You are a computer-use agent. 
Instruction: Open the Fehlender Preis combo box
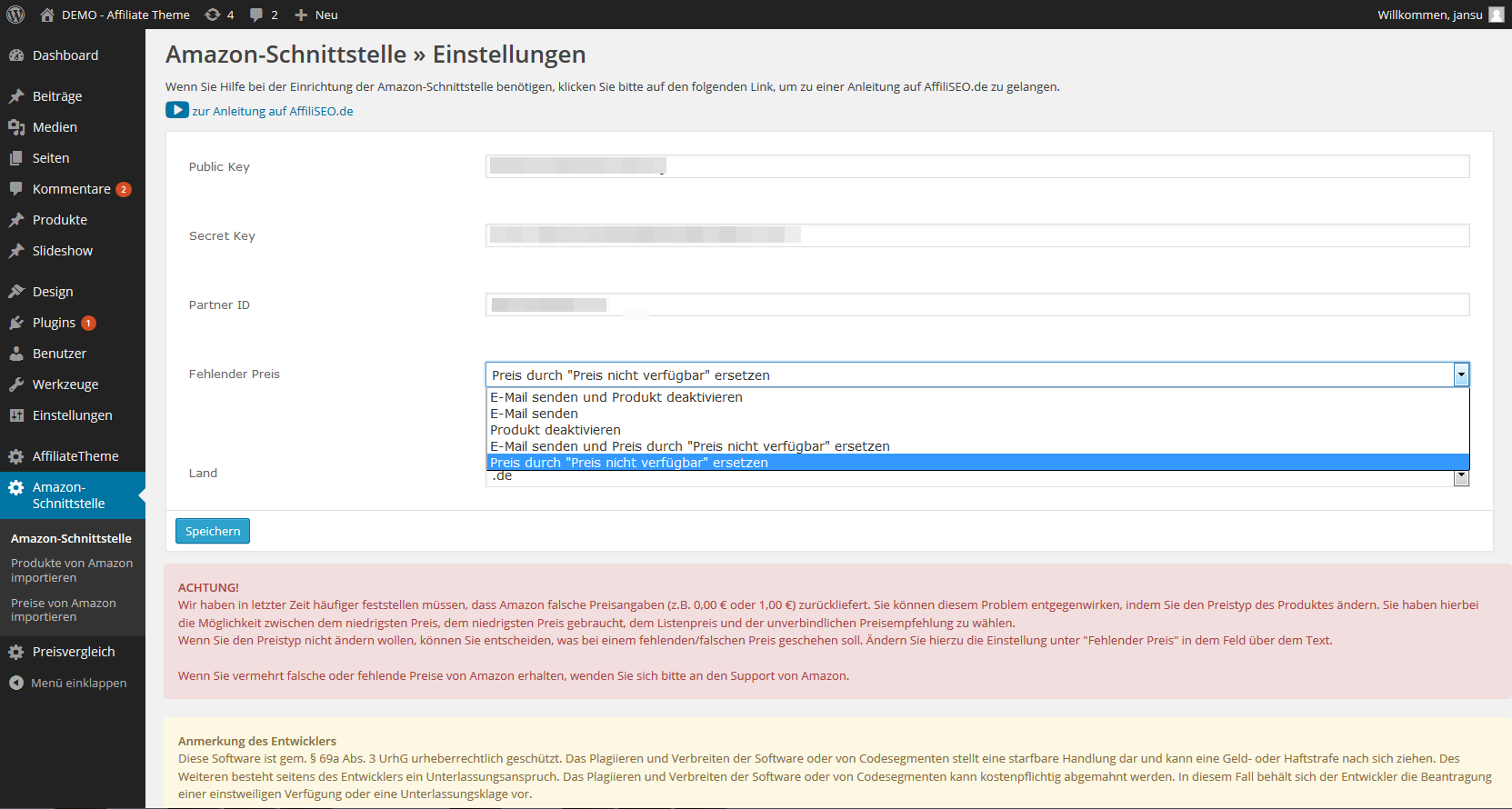(x=977, y=375)
